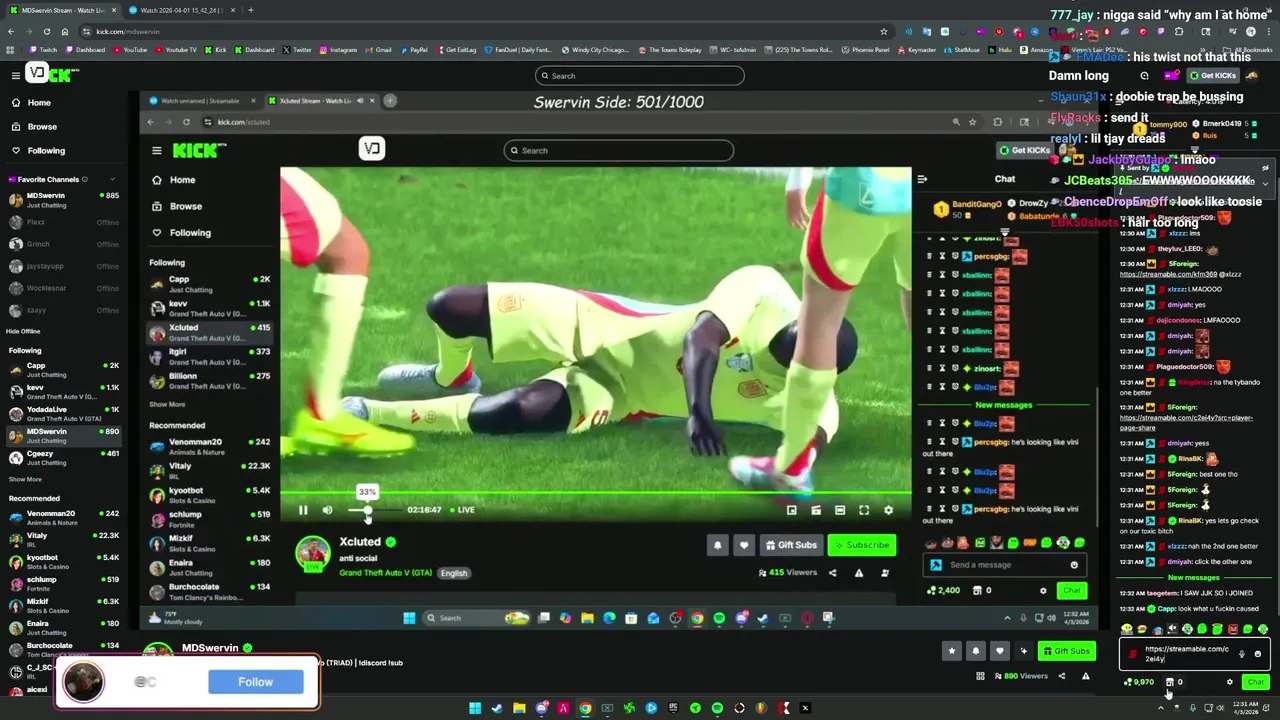Click the microphone icon in outer chat input
The image size is (1280, 720).
1241,654
